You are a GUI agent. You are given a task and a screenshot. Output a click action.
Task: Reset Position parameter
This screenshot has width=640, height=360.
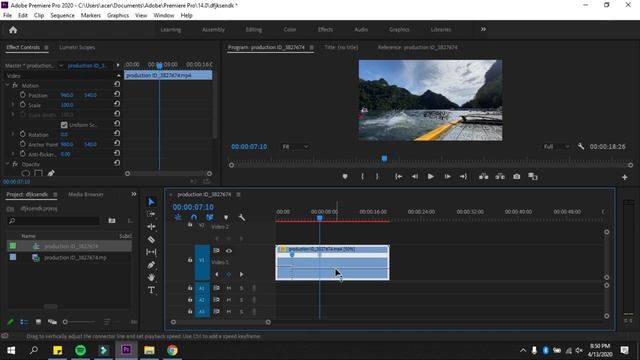(117, 94)
